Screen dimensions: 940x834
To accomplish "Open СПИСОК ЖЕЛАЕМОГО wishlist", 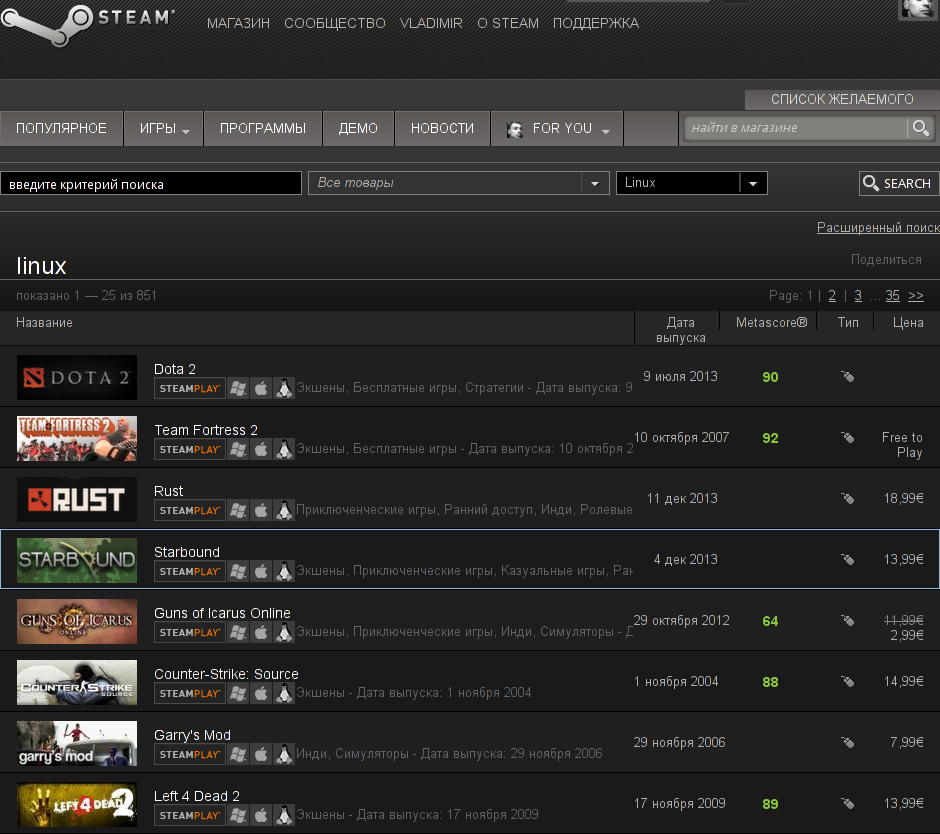I will (842, 100).
